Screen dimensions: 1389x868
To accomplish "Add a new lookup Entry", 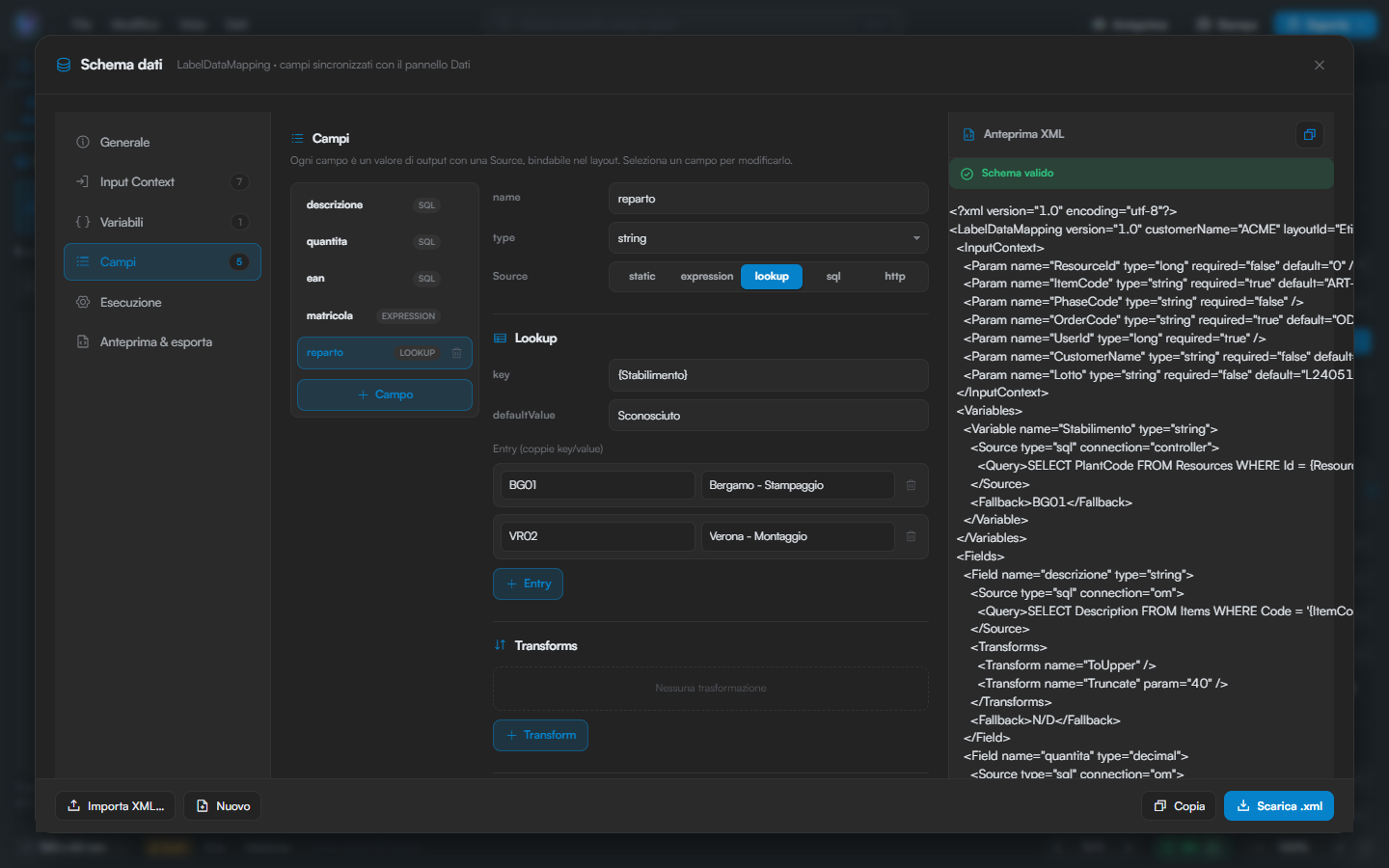I will tap(528, 583).
